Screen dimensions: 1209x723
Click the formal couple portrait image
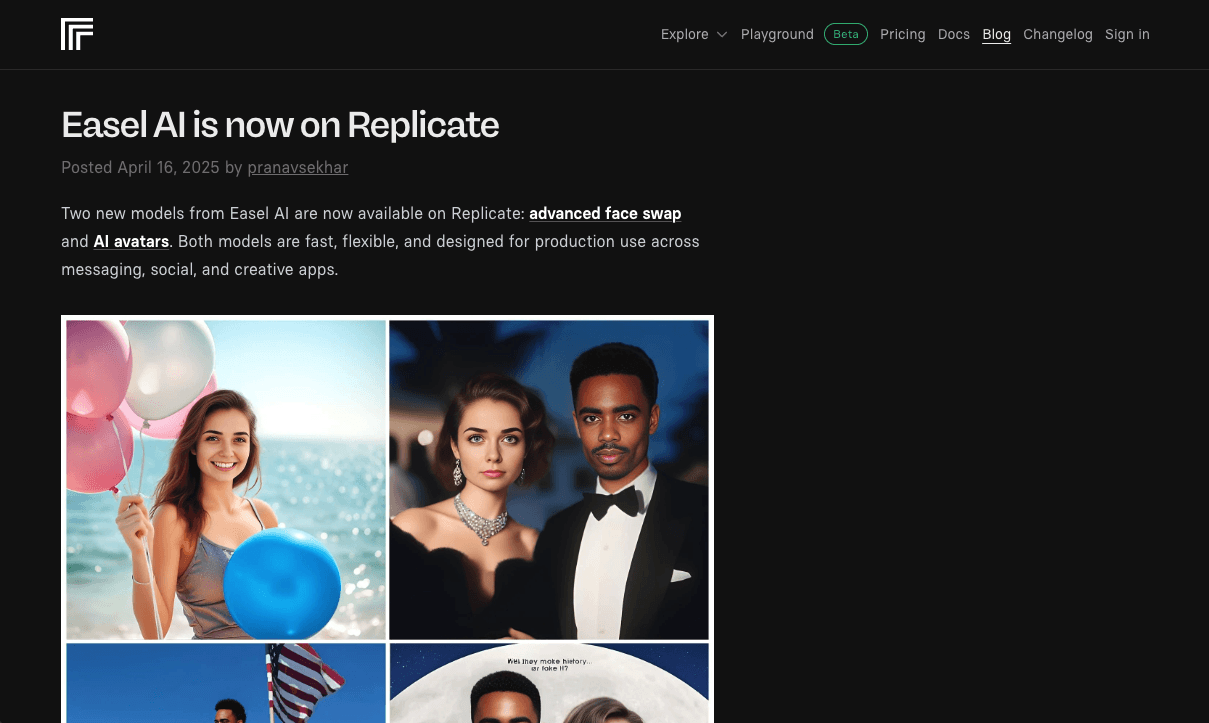pos(549,480)
